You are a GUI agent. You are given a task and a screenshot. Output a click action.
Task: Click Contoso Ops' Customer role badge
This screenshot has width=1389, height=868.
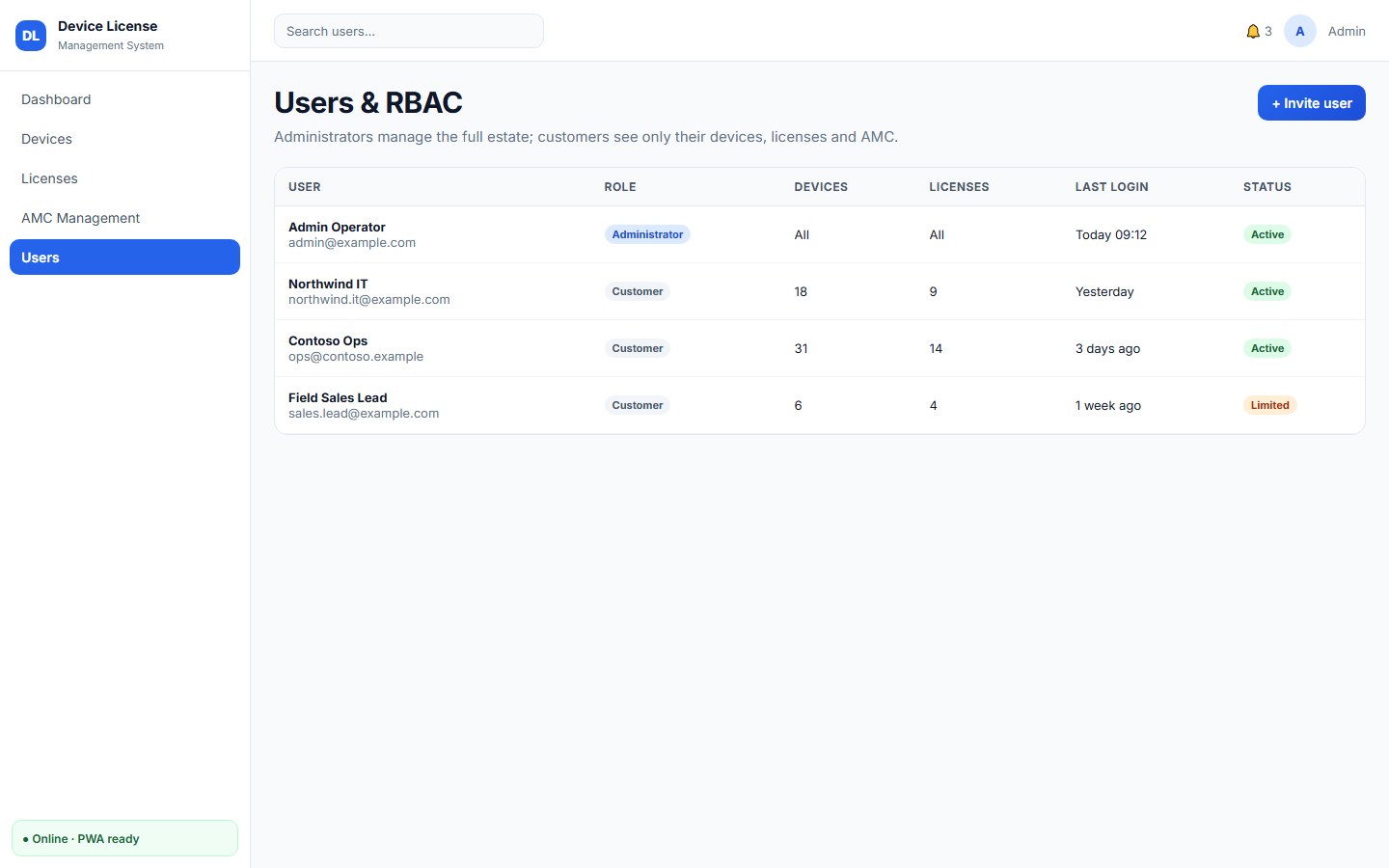[638, 348]
